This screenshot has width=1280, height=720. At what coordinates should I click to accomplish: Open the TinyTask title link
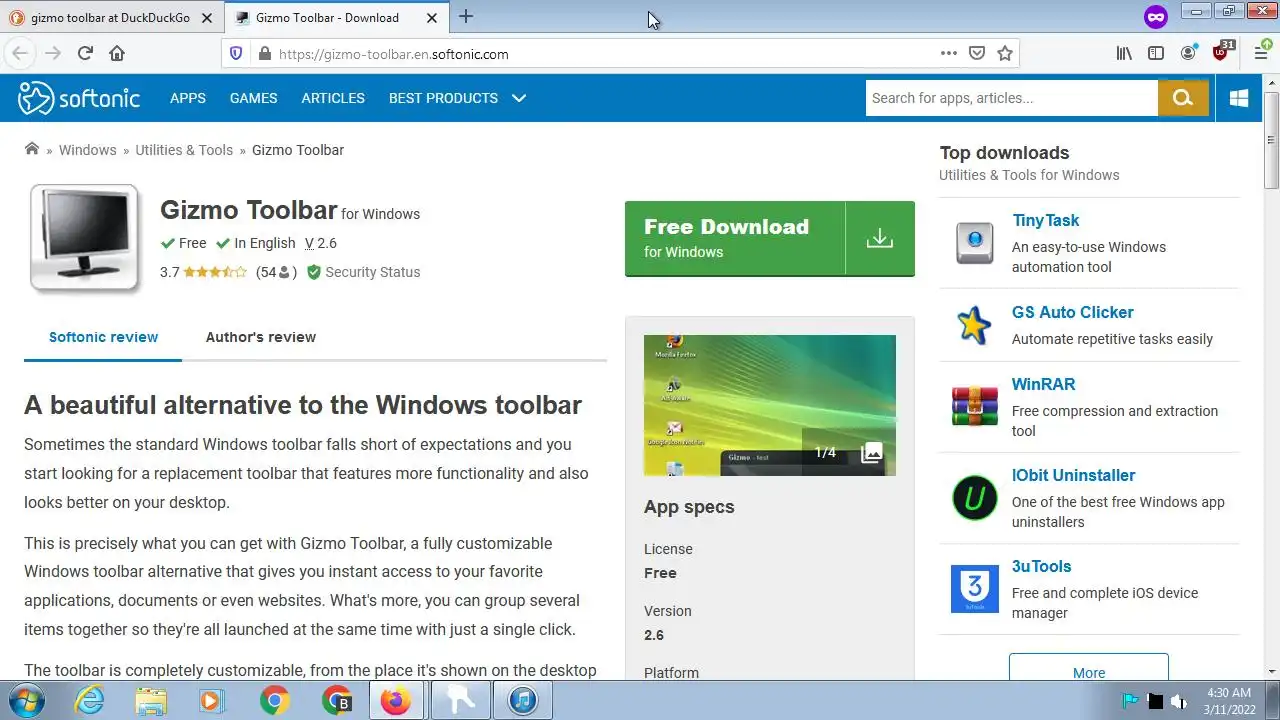[x=1045, y=220]
